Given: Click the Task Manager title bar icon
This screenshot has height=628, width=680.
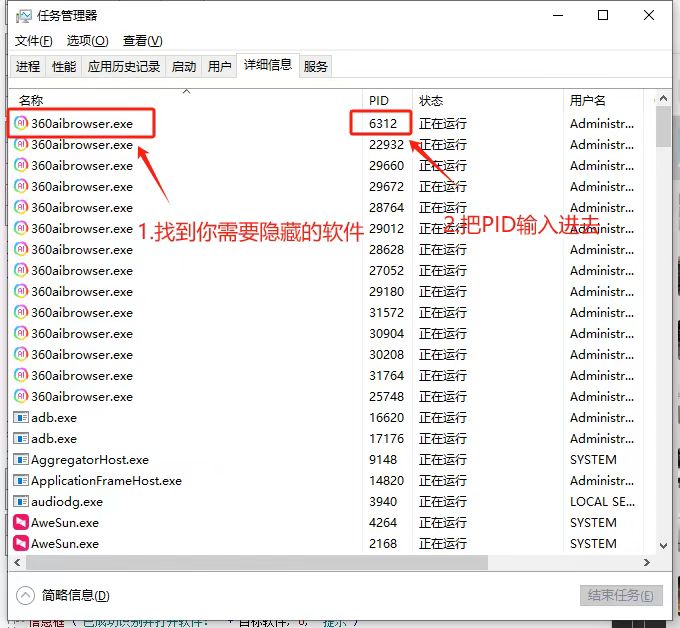Looking at the screenshot, I should click(24, 16).
